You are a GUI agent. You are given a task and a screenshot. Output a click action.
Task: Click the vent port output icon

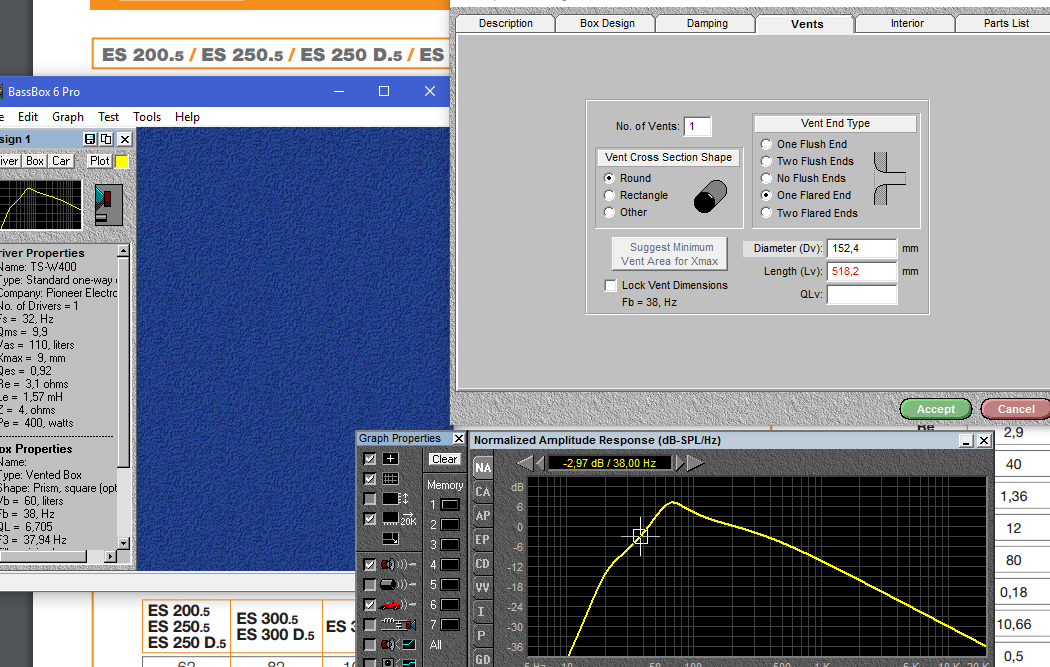(x=398, y=585)
